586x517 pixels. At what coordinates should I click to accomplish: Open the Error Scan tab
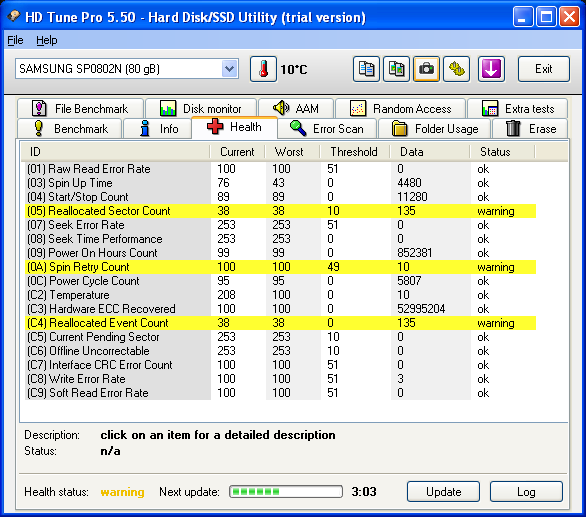click(x=327, y=129)
